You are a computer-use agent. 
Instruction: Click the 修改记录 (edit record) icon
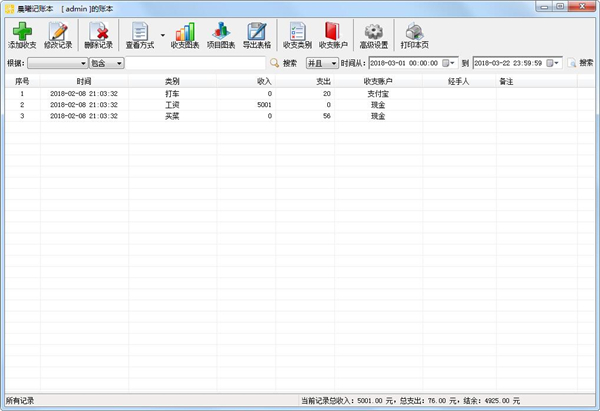(x=58, y=36)
